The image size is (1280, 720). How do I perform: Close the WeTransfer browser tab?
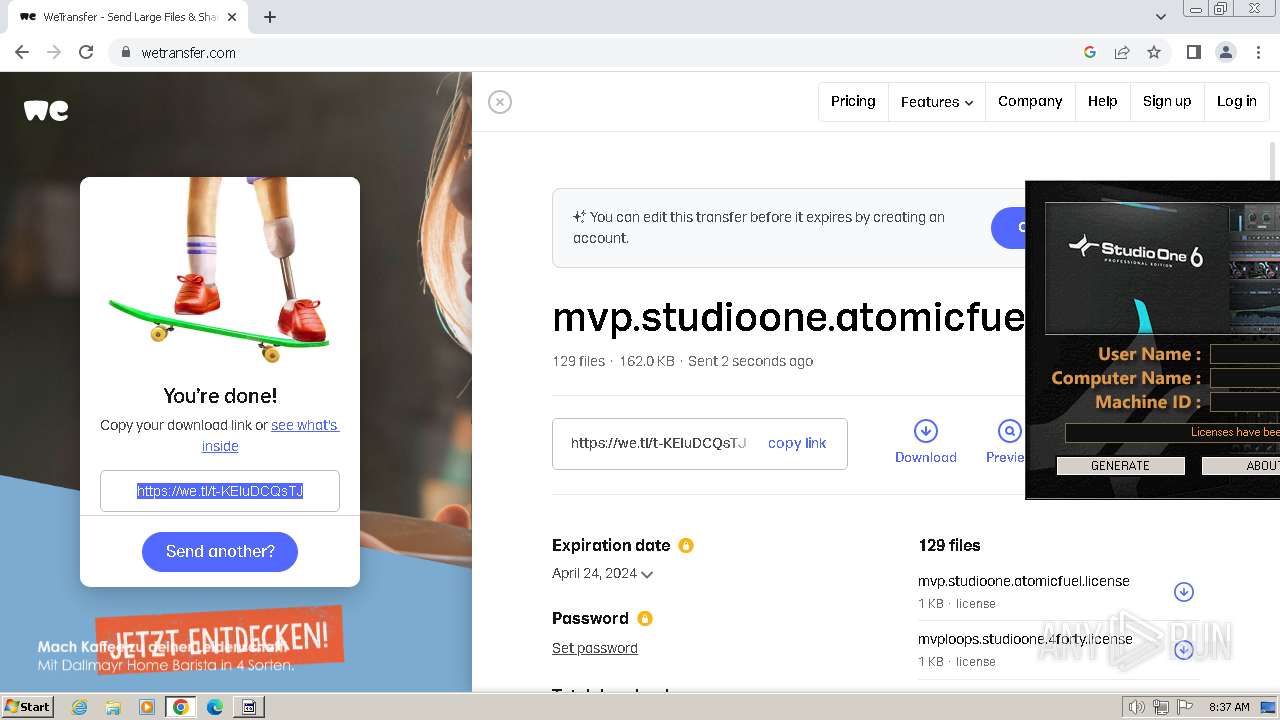[x=232, y=17]
